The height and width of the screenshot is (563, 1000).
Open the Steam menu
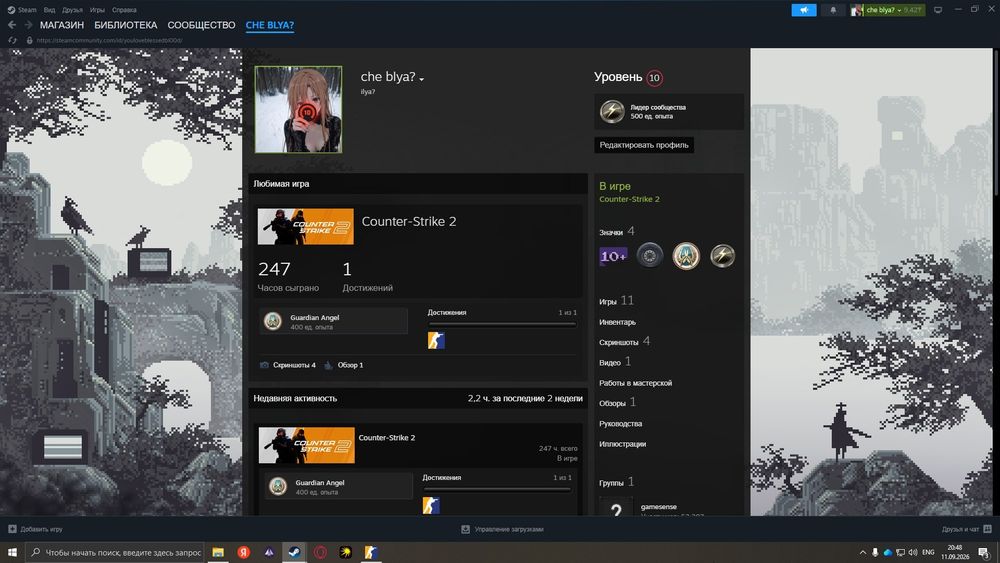27,10
